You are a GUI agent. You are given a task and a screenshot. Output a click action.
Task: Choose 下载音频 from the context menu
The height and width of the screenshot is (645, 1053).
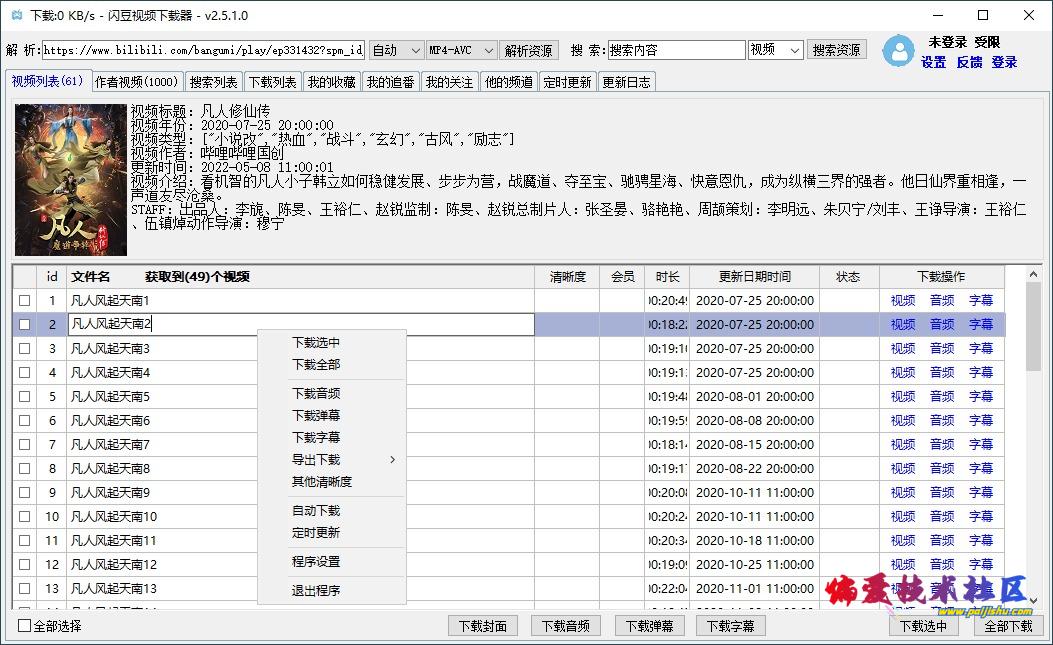[x=316, y=394]
